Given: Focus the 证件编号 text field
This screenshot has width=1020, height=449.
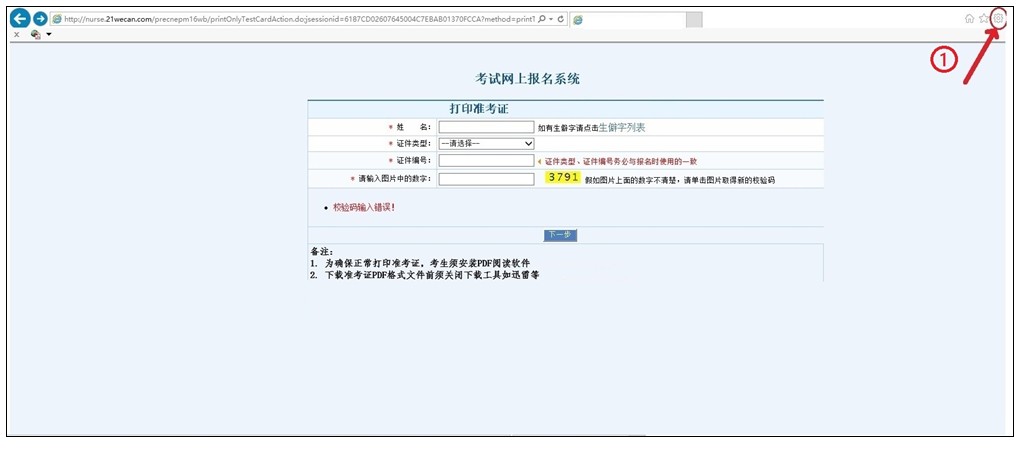Looking at the screenshot, I should (x=486, y=160).
